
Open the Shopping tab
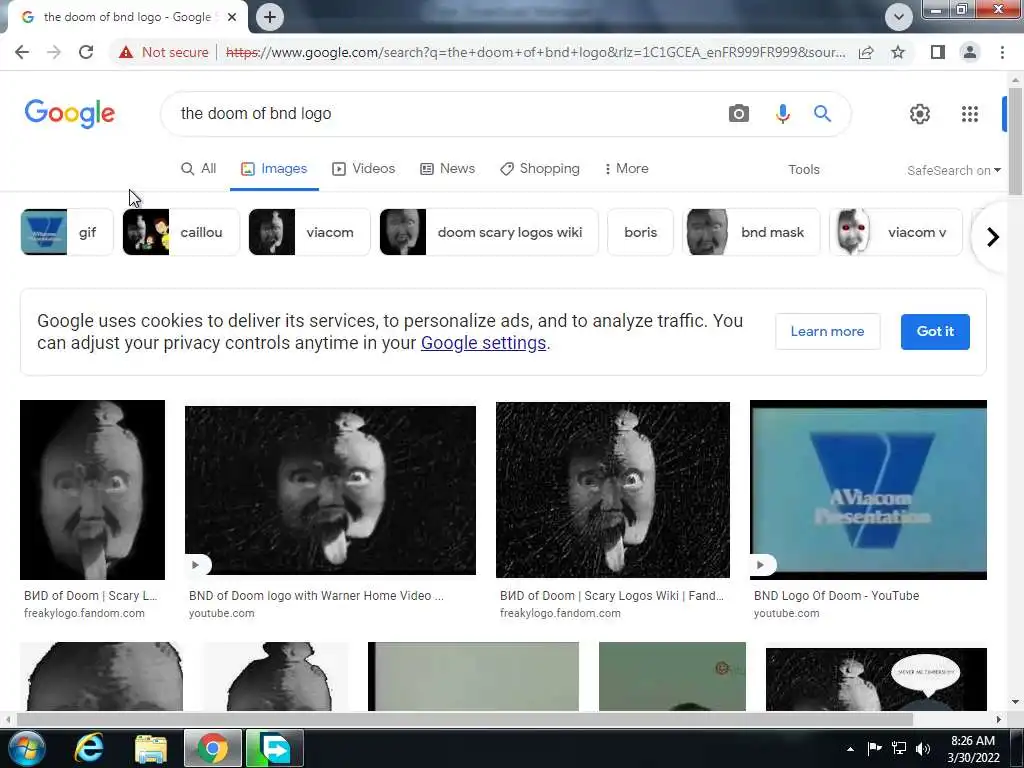click(x=539, y=168)
